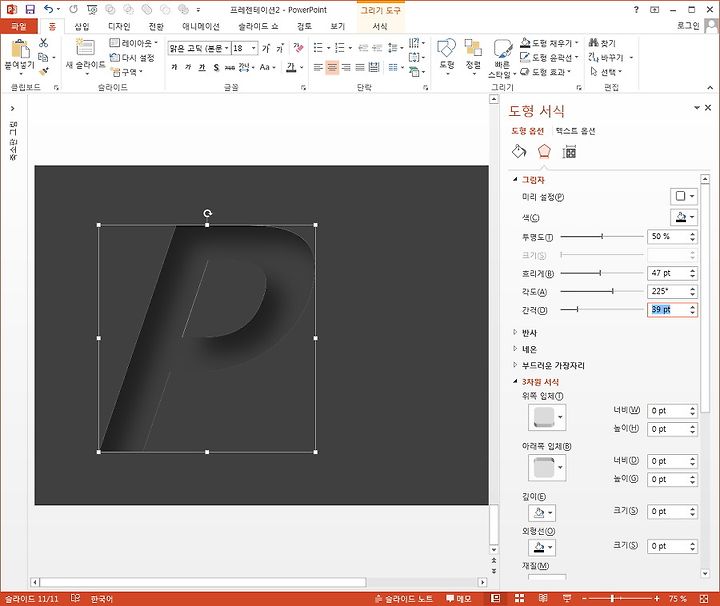Click the Undo arrow icon
The image size is (720, 606).
coord(49,9)
